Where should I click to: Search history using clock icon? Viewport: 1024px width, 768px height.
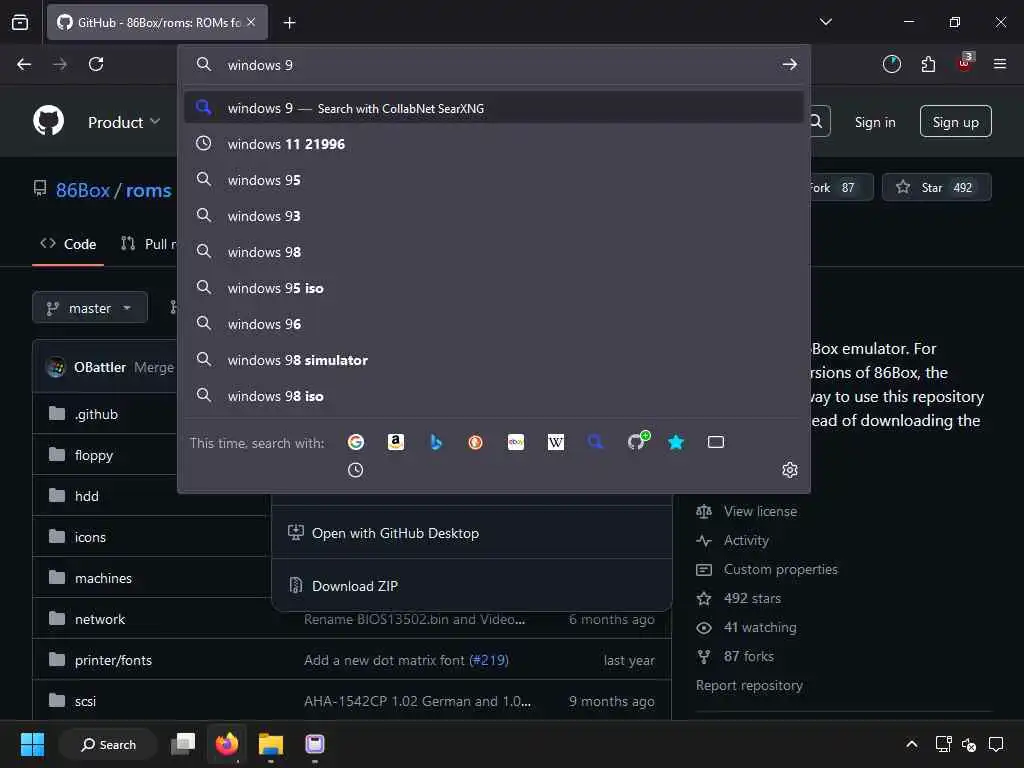(x=356, y=470)
